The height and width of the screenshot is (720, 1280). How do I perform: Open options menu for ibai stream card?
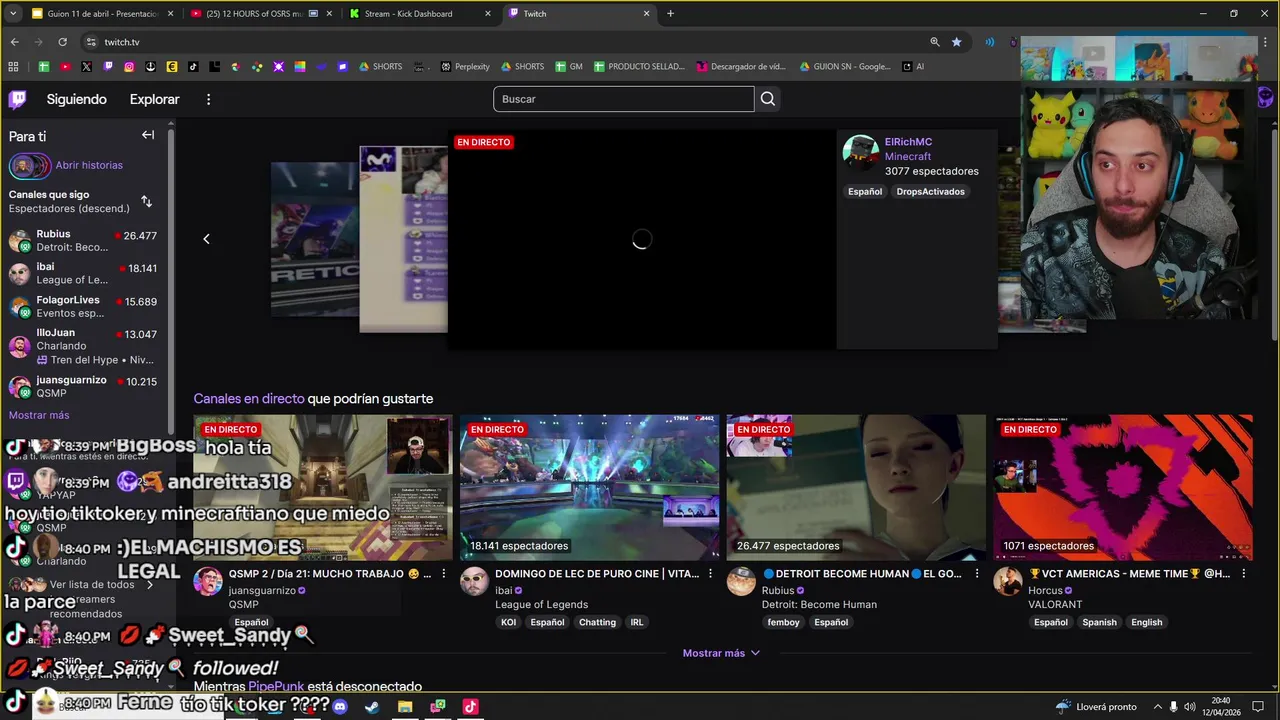click(711, 574)
